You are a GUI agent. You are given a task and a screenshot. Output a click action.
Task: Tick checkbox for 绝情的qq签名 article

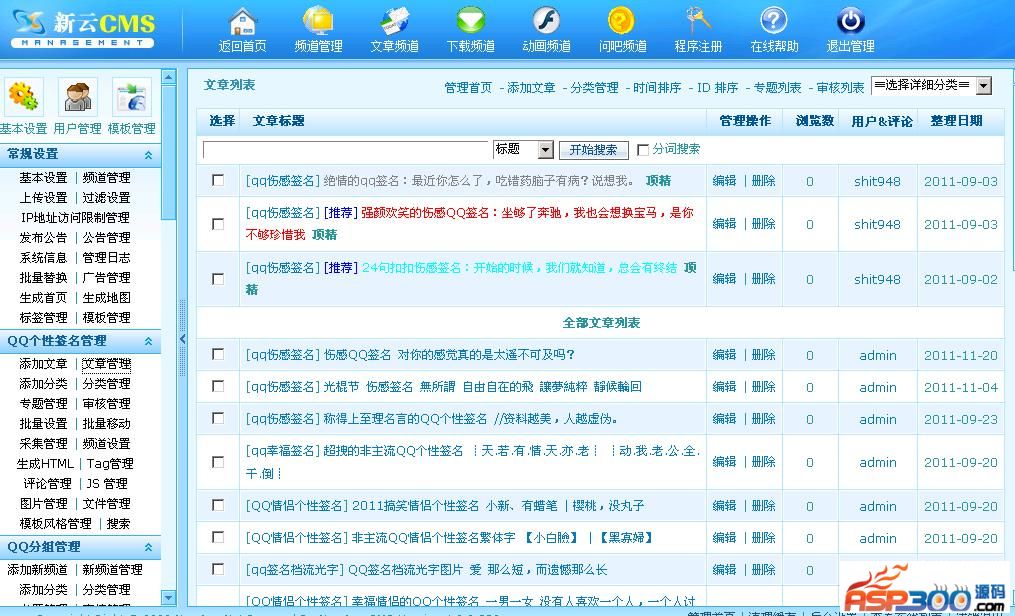pos(218,180)
